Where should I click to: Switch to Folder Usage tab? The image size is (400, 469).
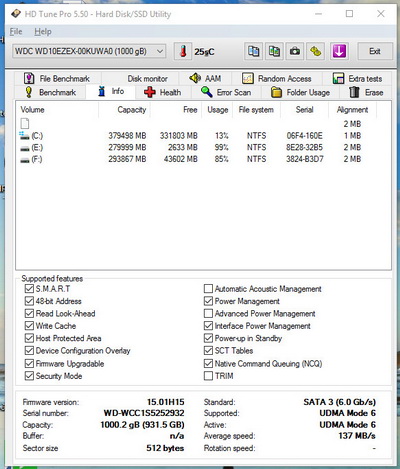pyautogui.click(x=300, y=92)
